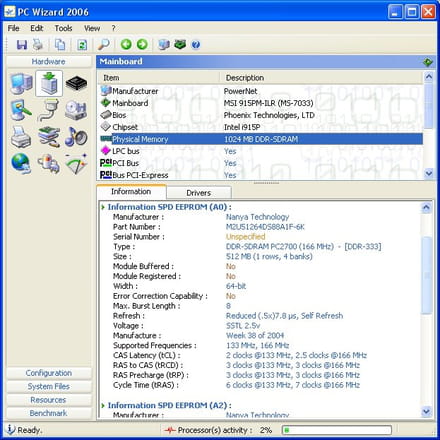Click green diamond icon in Mainboard header
Screen dimensions: 440x440
[x=428, y=62]
